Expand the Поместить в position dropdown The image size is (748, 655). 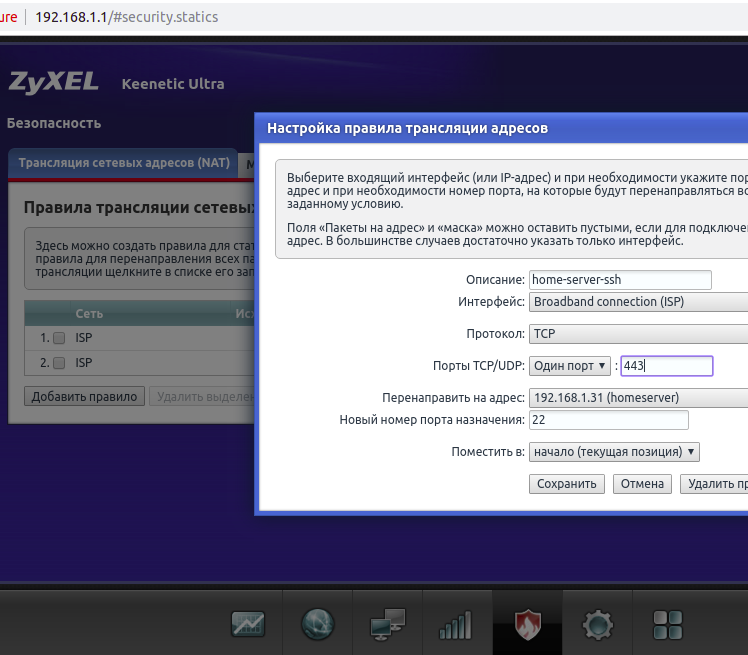click(614, 452)
